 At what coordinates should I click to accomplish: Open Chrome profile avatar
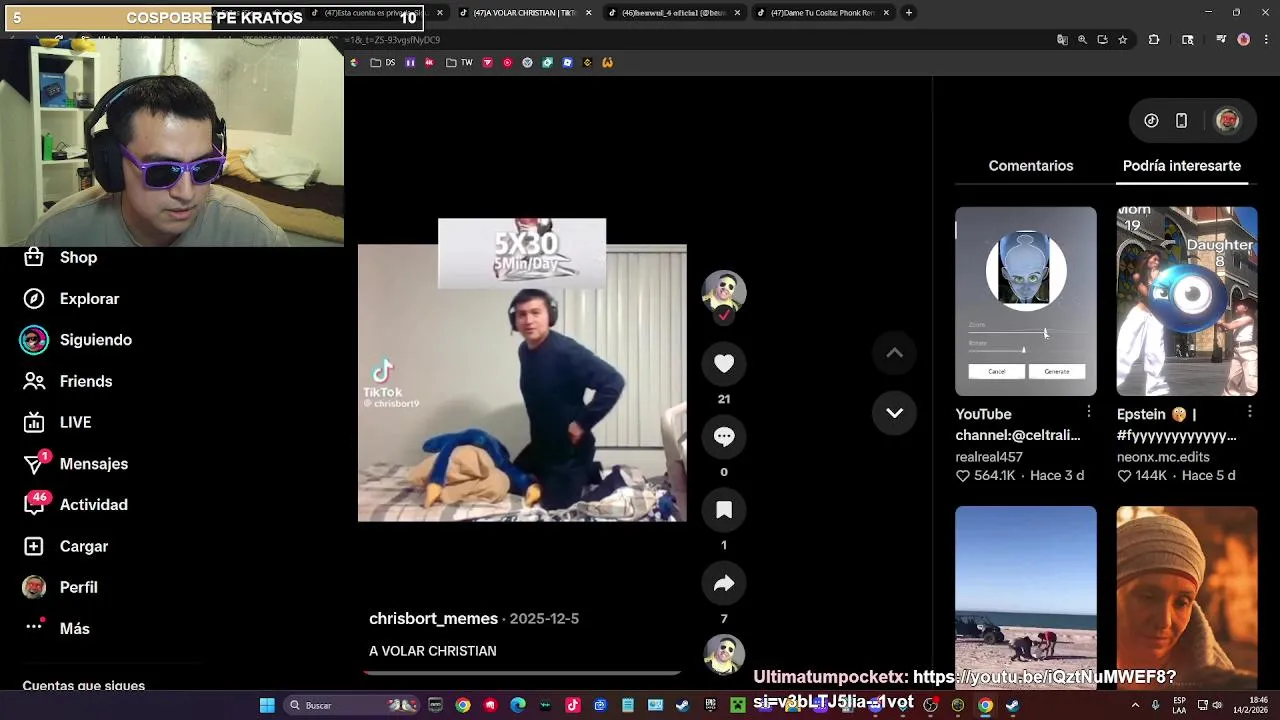pyautogui.click(x=1243, y=40)
